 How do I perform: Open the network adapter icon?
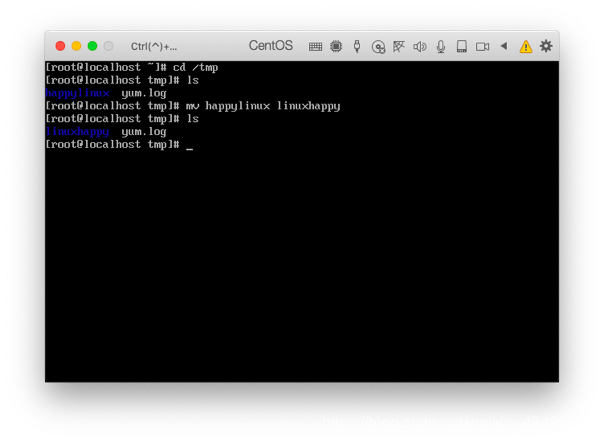pos(399,46)
